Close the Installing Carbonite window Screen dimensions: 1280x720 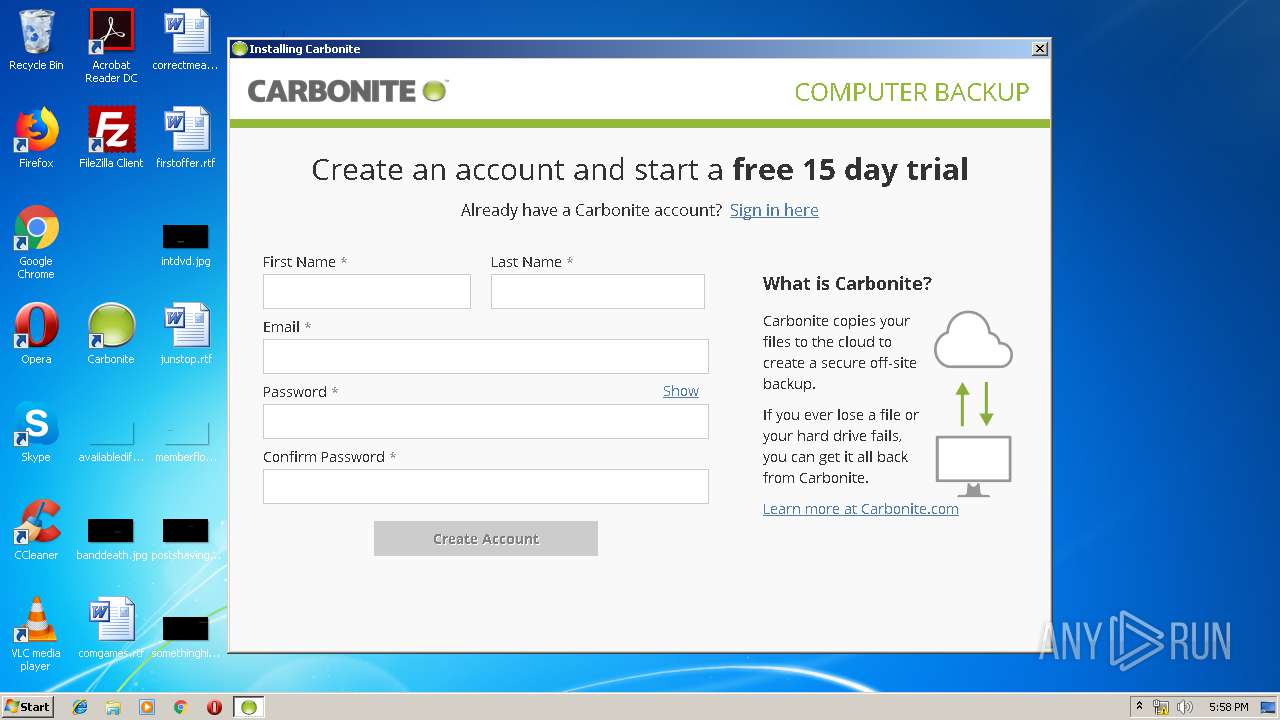click(1040, 48)
